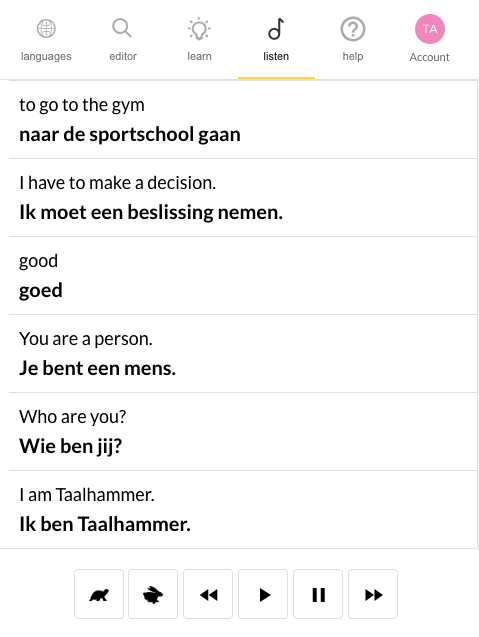
Task: Switch to the listen tab
Action: click(276, 40)
